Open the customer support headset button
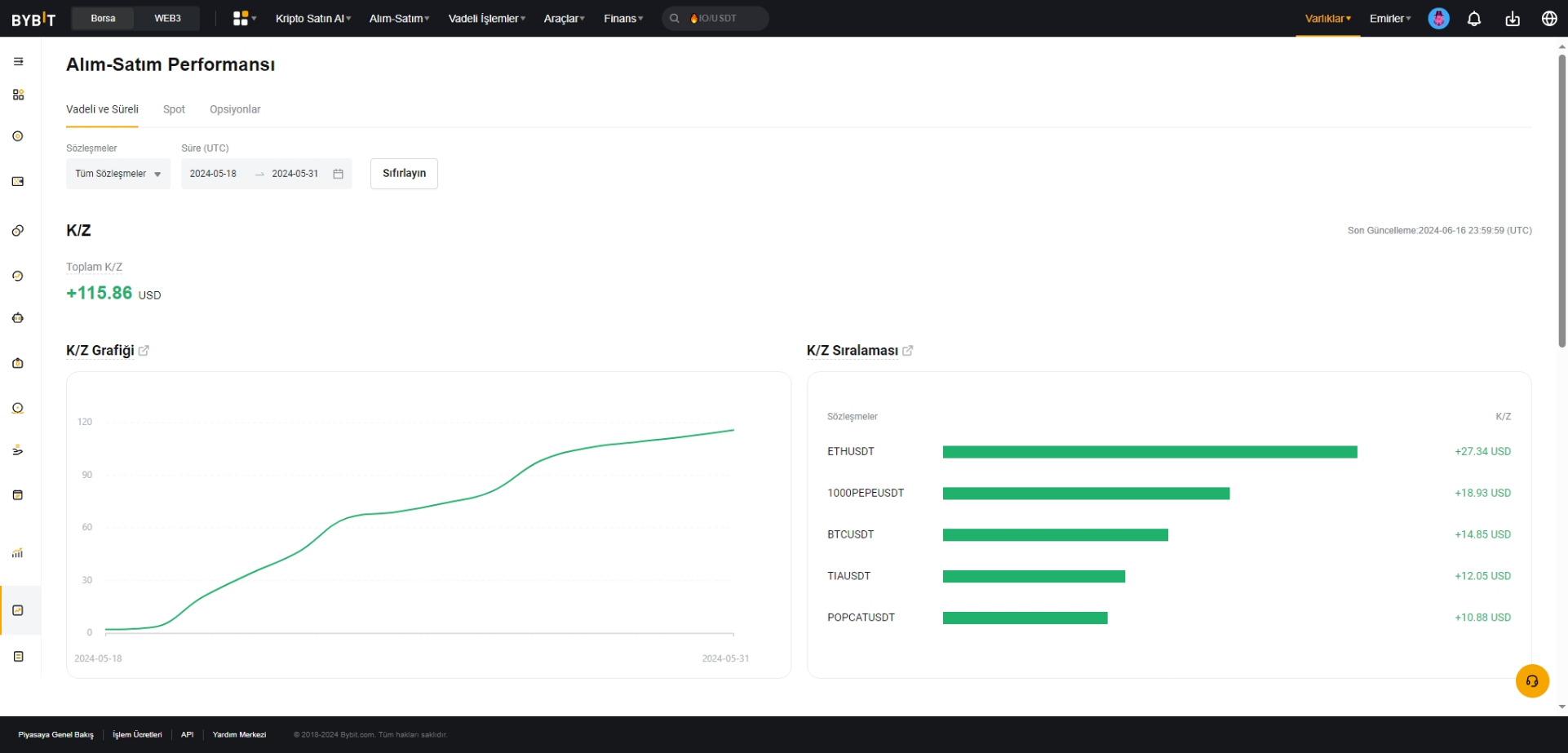Image resolution: width=1568 pixels, height=753 pixels. pos(1531,680)
